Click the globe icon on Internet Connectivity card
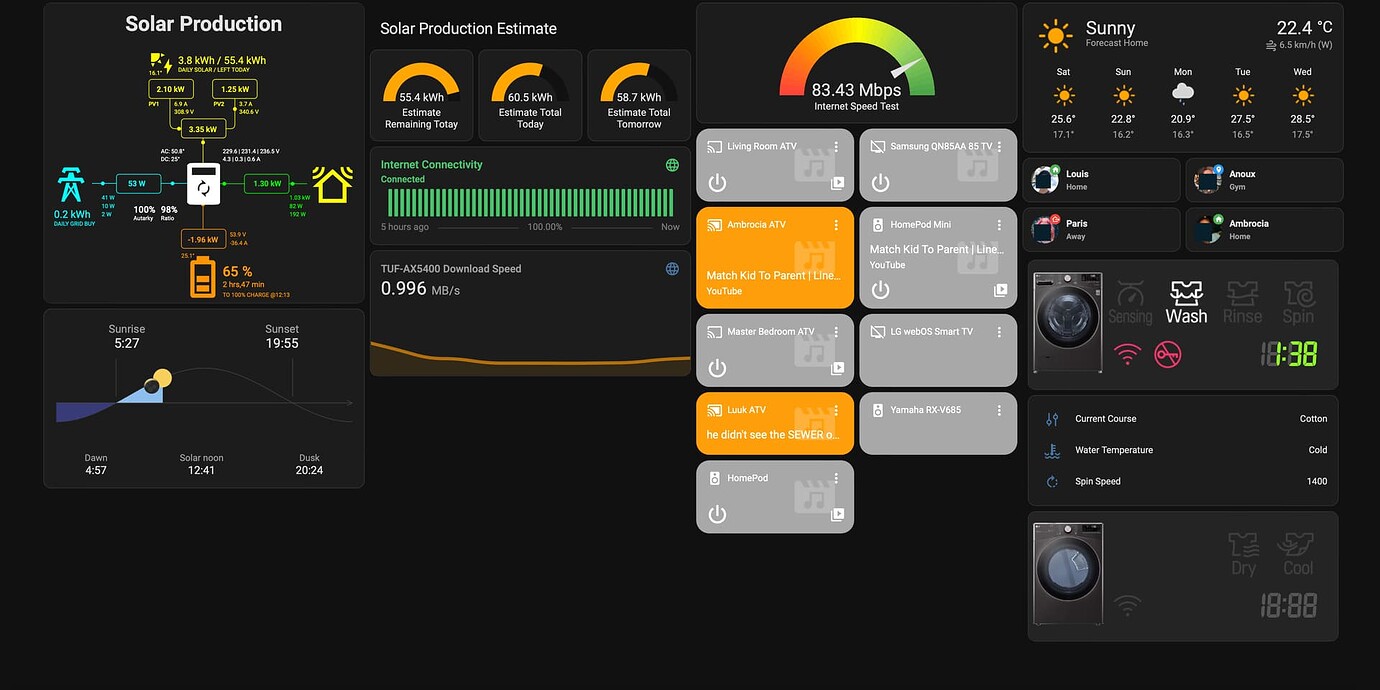This screenshot has height=690, width=1380. pyautogui.click(x=671, y=165)
